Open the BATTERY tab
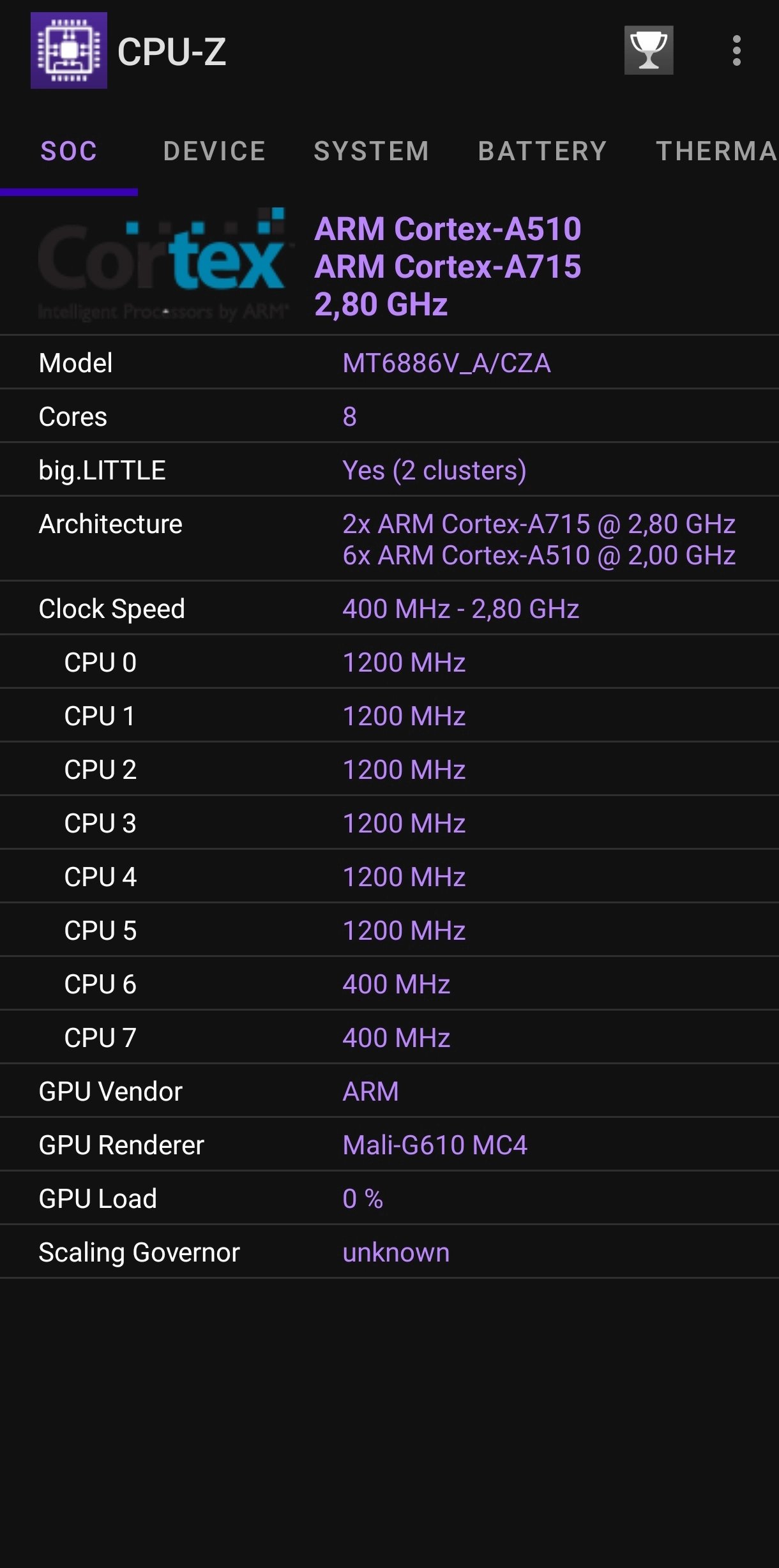This screenshot has height=1568, width=779. coord(540,151)
